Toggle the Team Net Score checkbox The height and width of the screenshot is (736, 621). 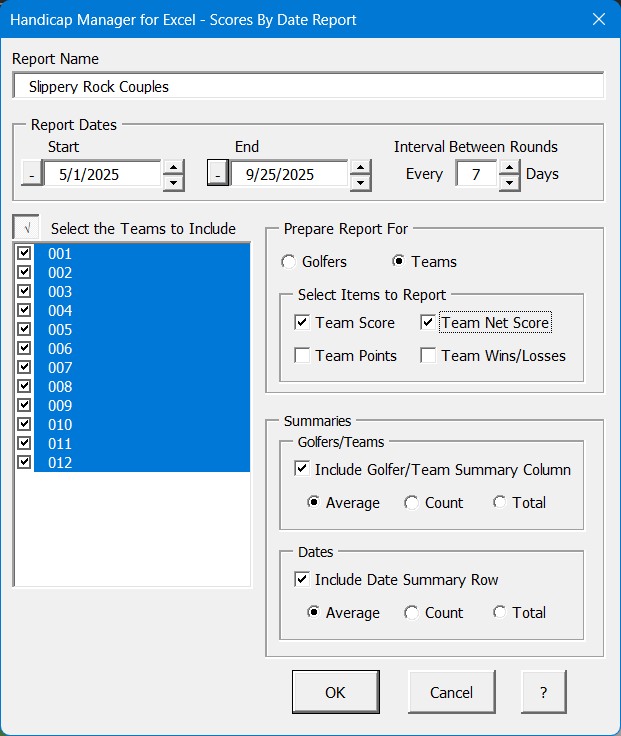pyautogui.click(x=428, y=322)
